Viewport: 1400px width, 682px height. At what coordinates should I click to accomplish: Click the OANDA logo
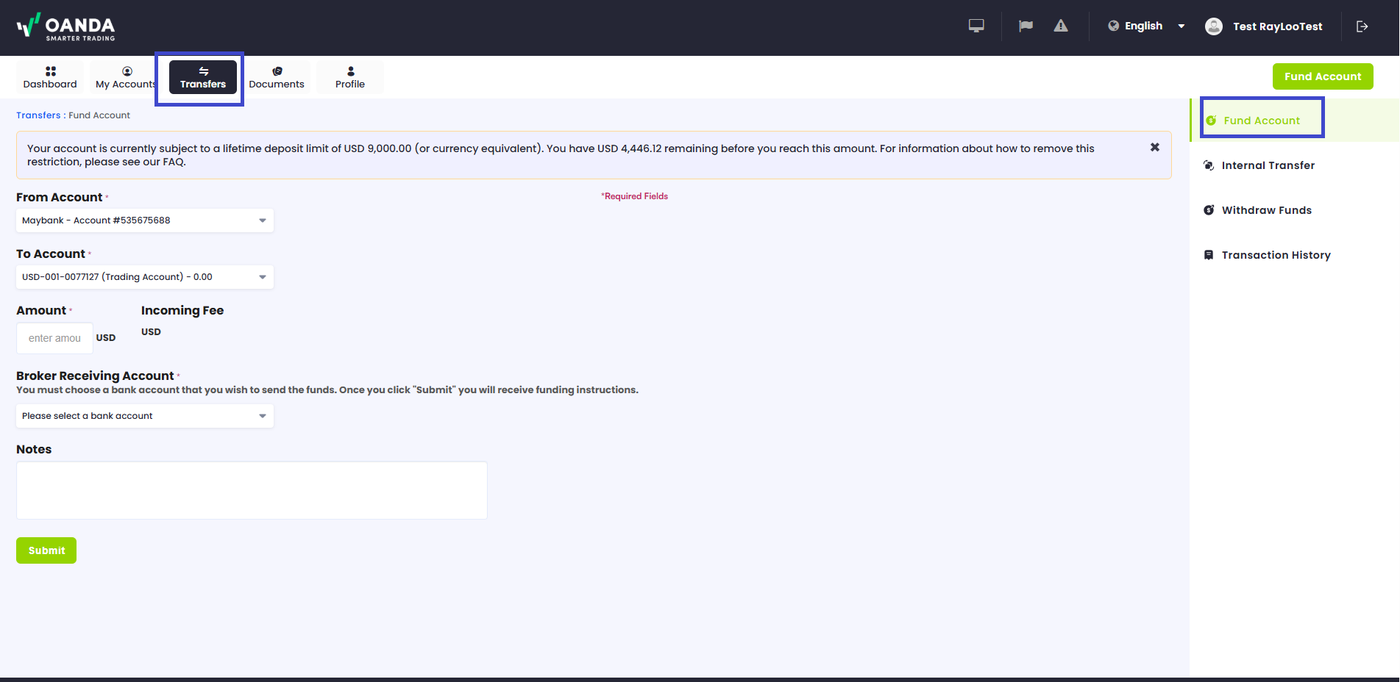(66, 27)
